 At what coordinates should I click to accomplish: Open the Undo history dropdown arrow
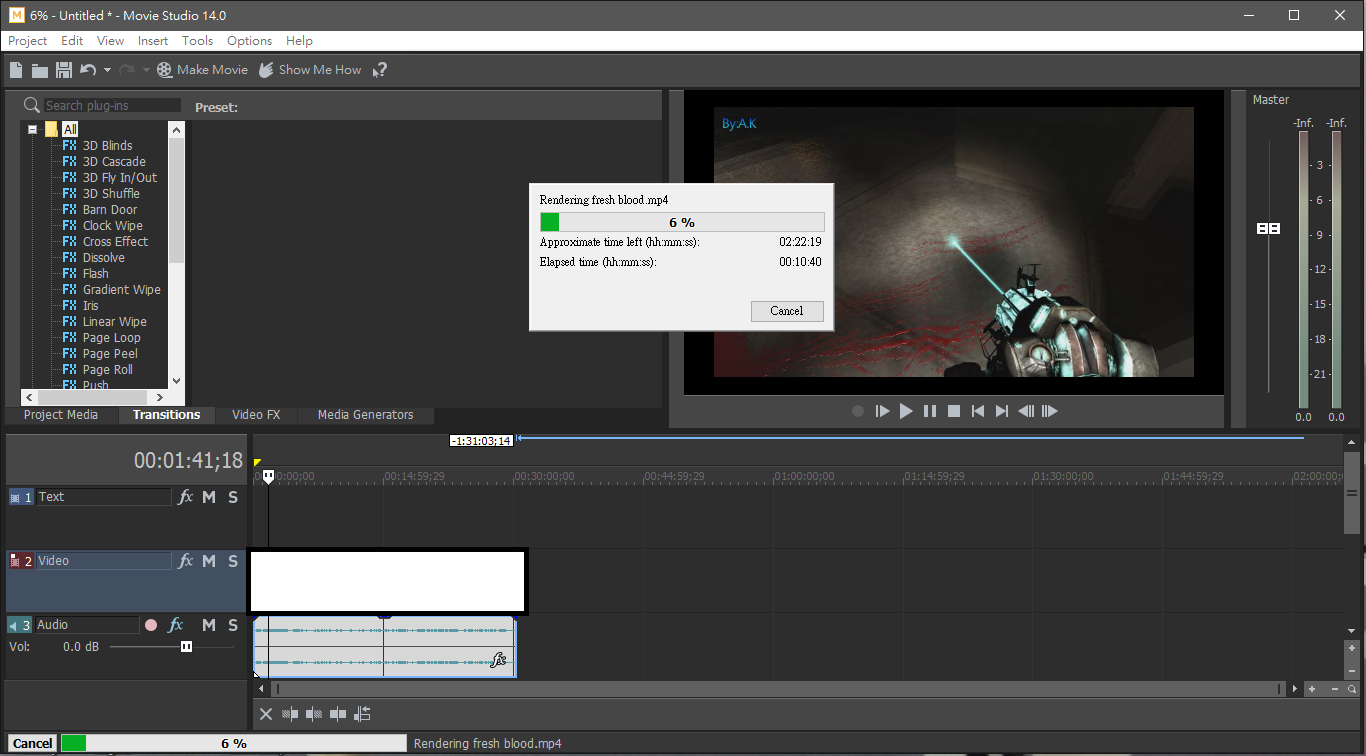[107, 70]
